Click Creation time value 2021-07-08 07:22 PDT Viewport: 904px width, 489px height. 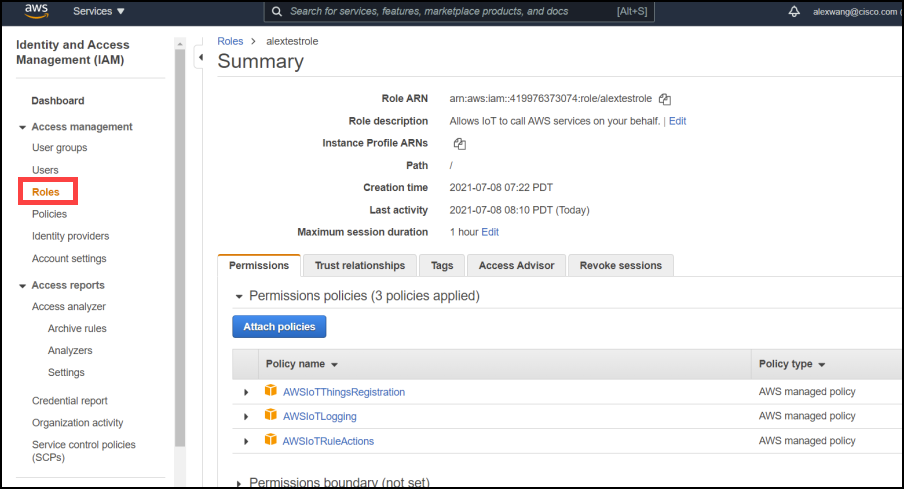tap(501, 187)
